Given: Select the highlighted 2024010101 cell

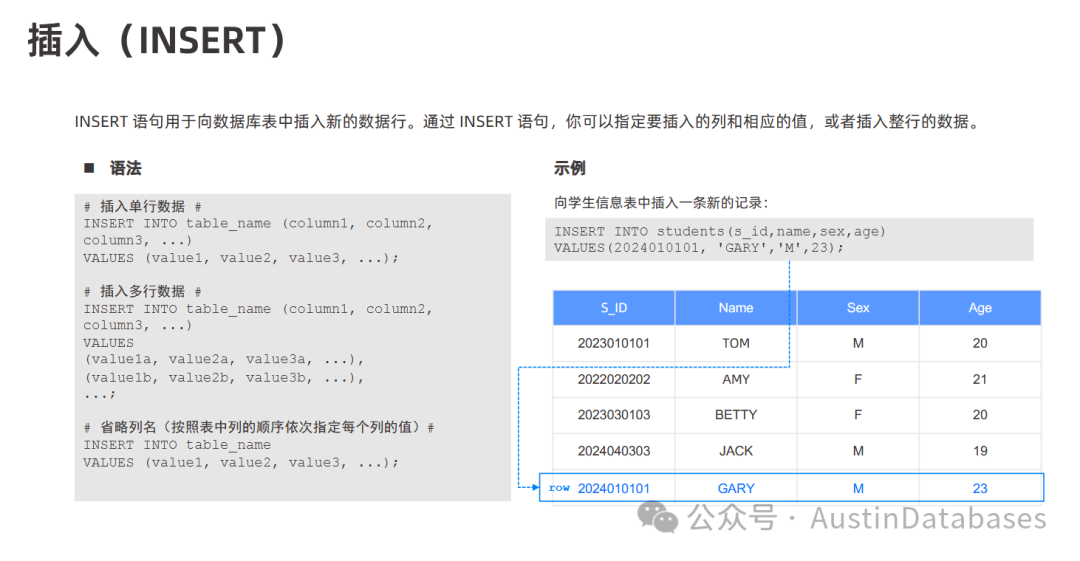Looking at the screenshot, I should (614, 488).
